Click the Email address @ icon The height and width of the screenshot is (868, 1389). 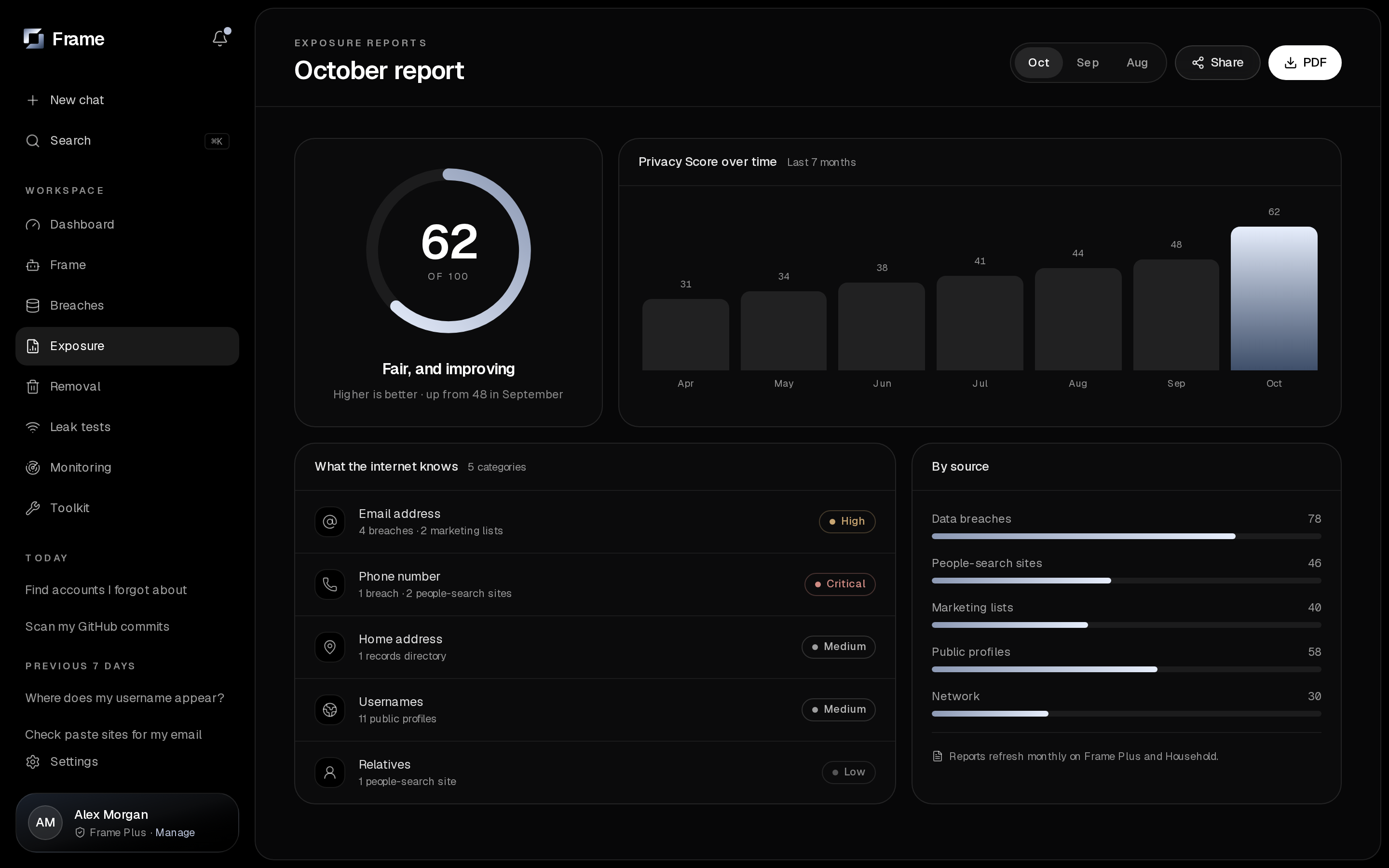pyautogui.click(x=330, y=521)
